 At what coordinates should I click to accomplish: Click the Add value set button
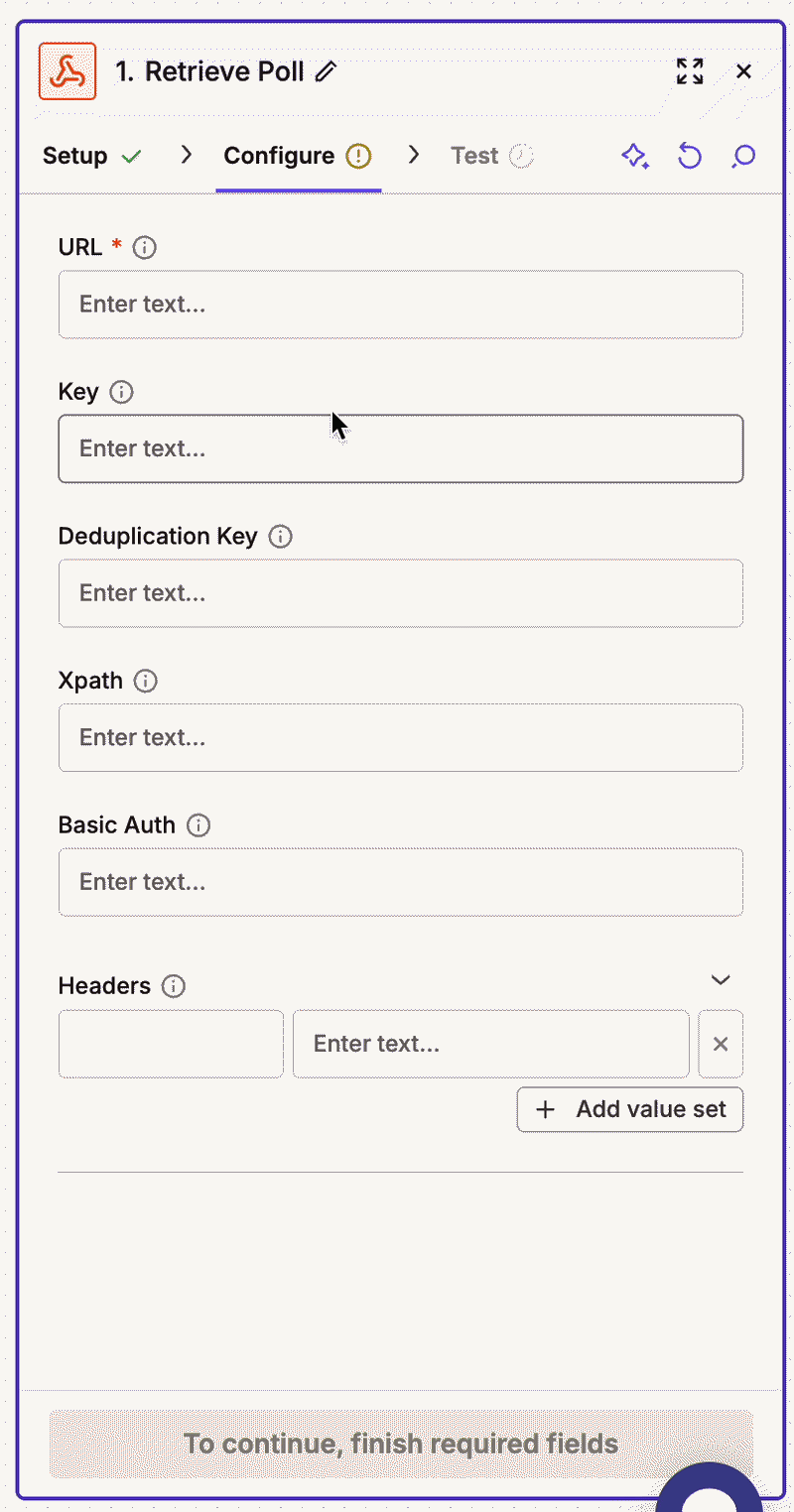pos(630,1109)
